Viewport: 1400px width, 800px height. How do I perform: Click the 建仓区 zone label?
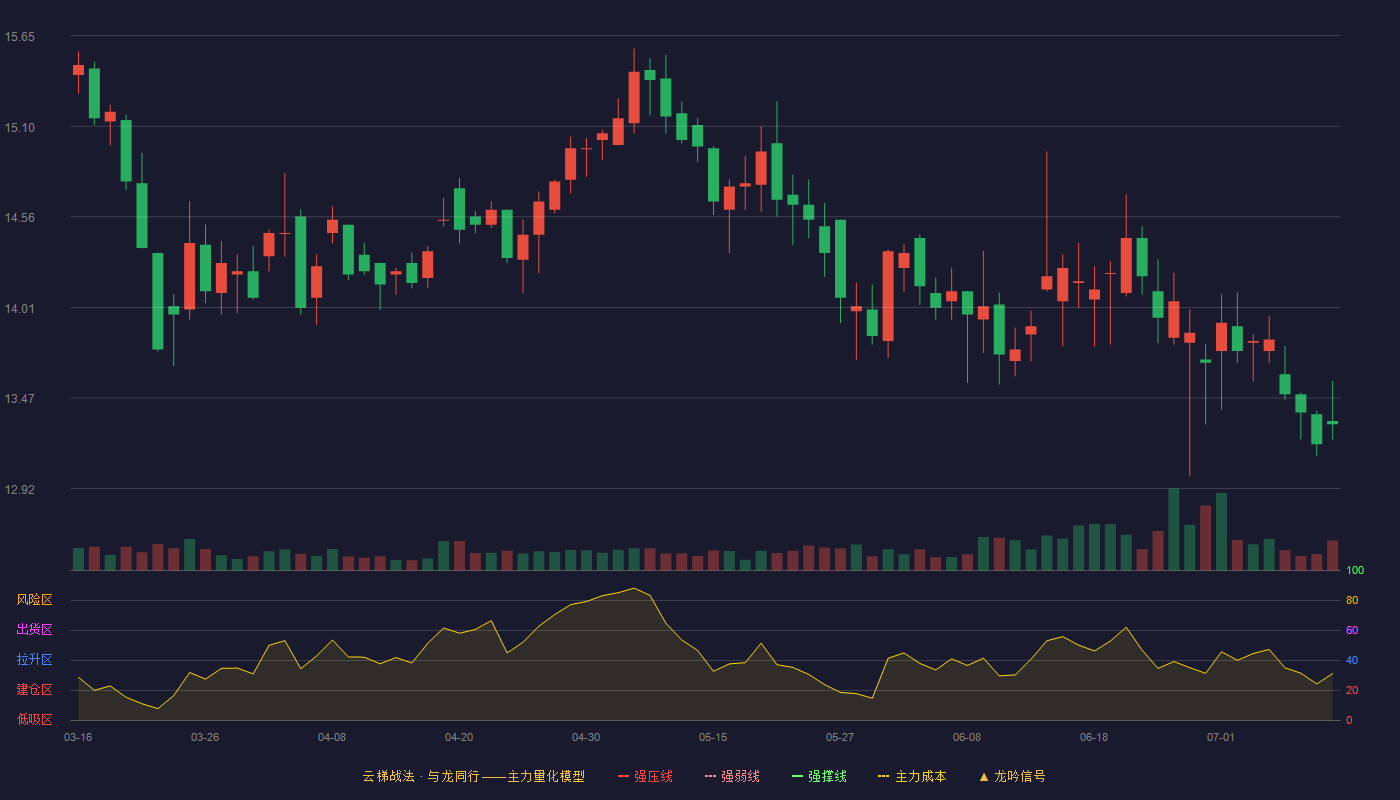34,690
